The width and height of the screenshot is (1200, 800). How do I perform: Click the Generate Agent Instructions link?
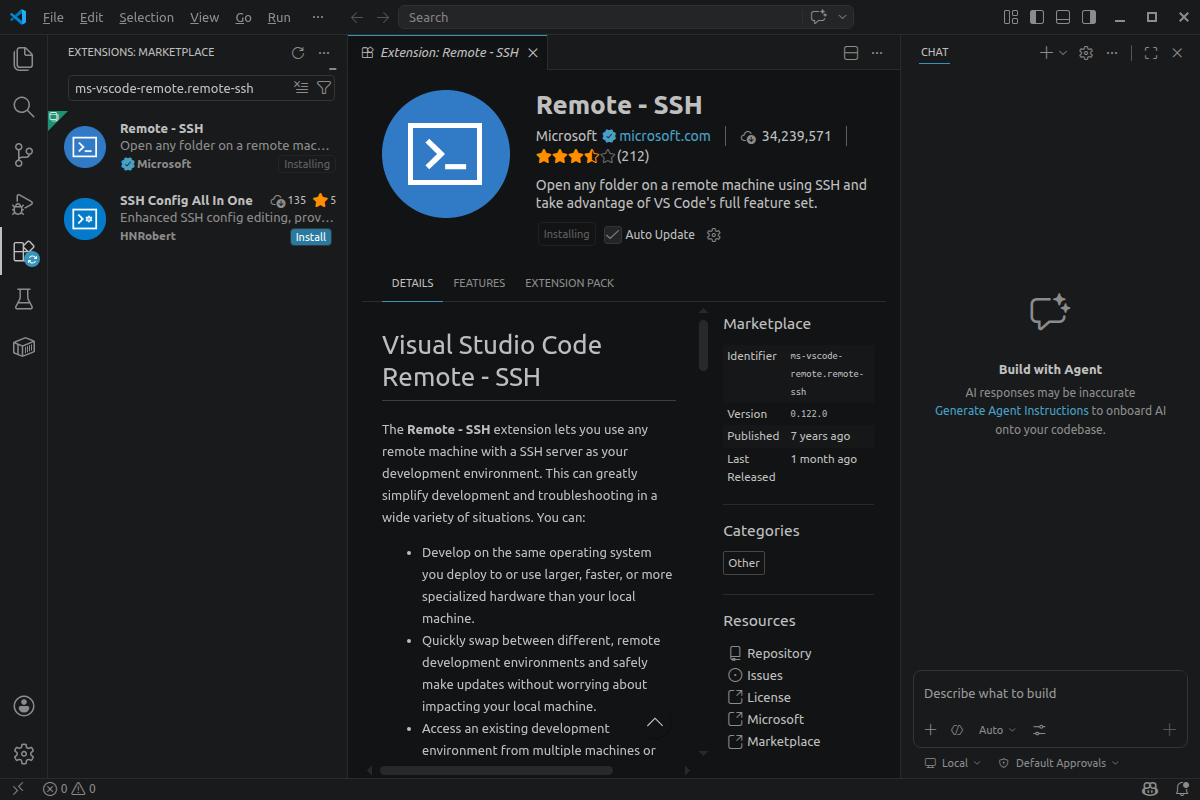tap(1012, 411)
